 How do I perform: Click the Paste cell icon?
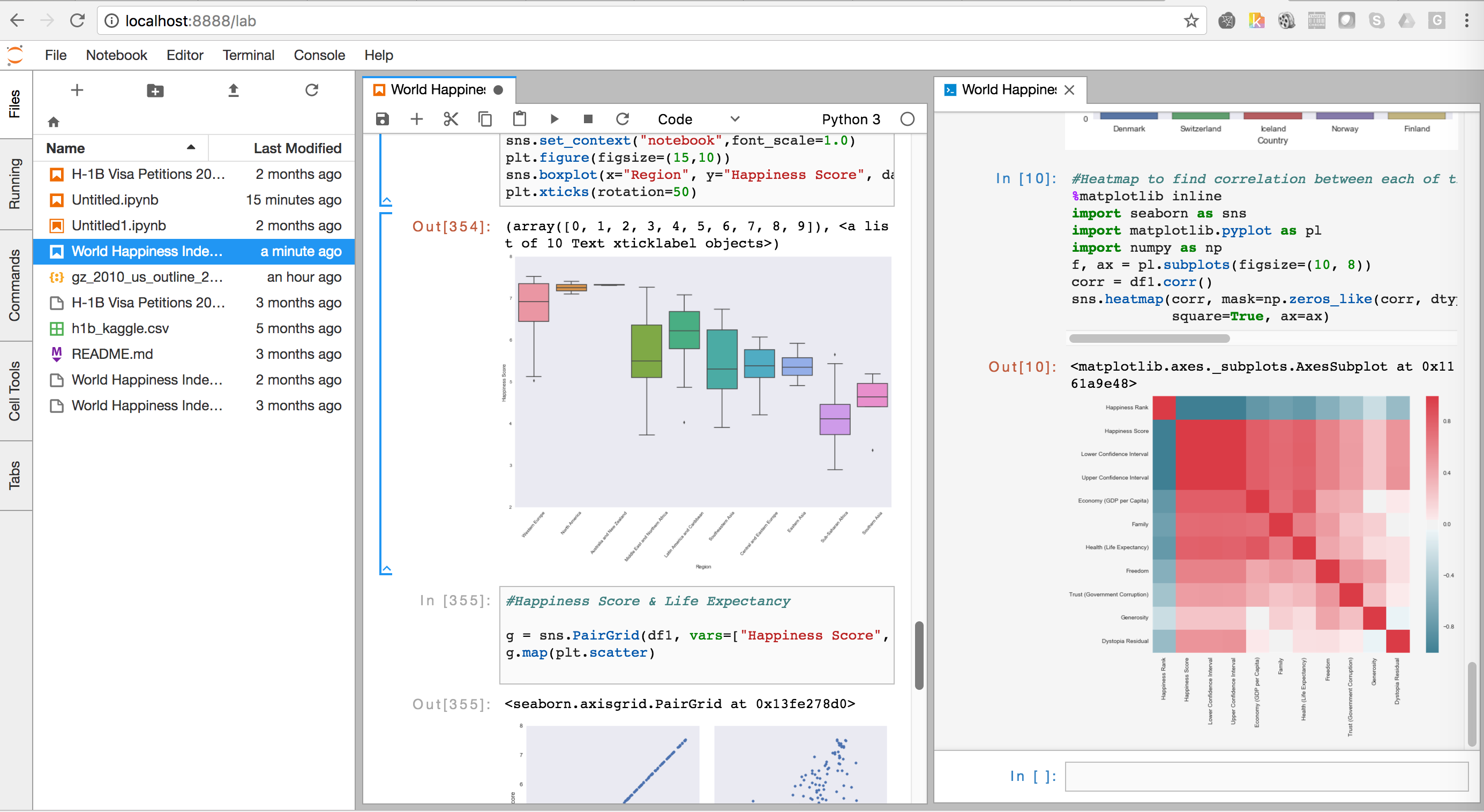coord(518,118)
